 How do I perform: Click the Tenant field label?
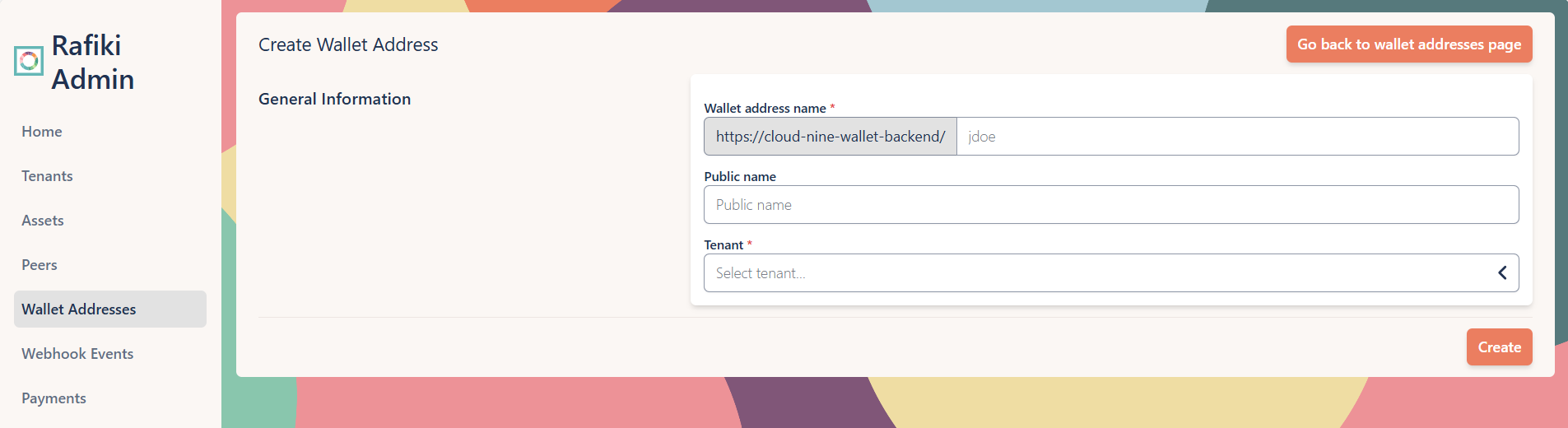(724, 245)
